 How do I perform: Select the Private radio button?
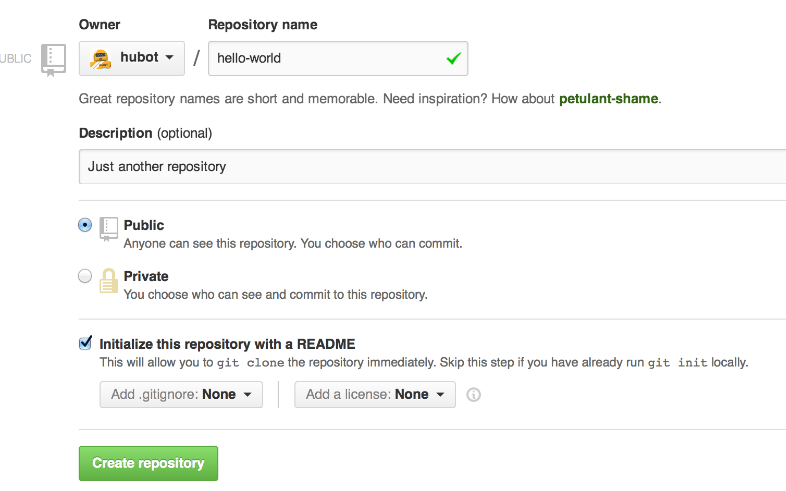click(x=85, y=277)
